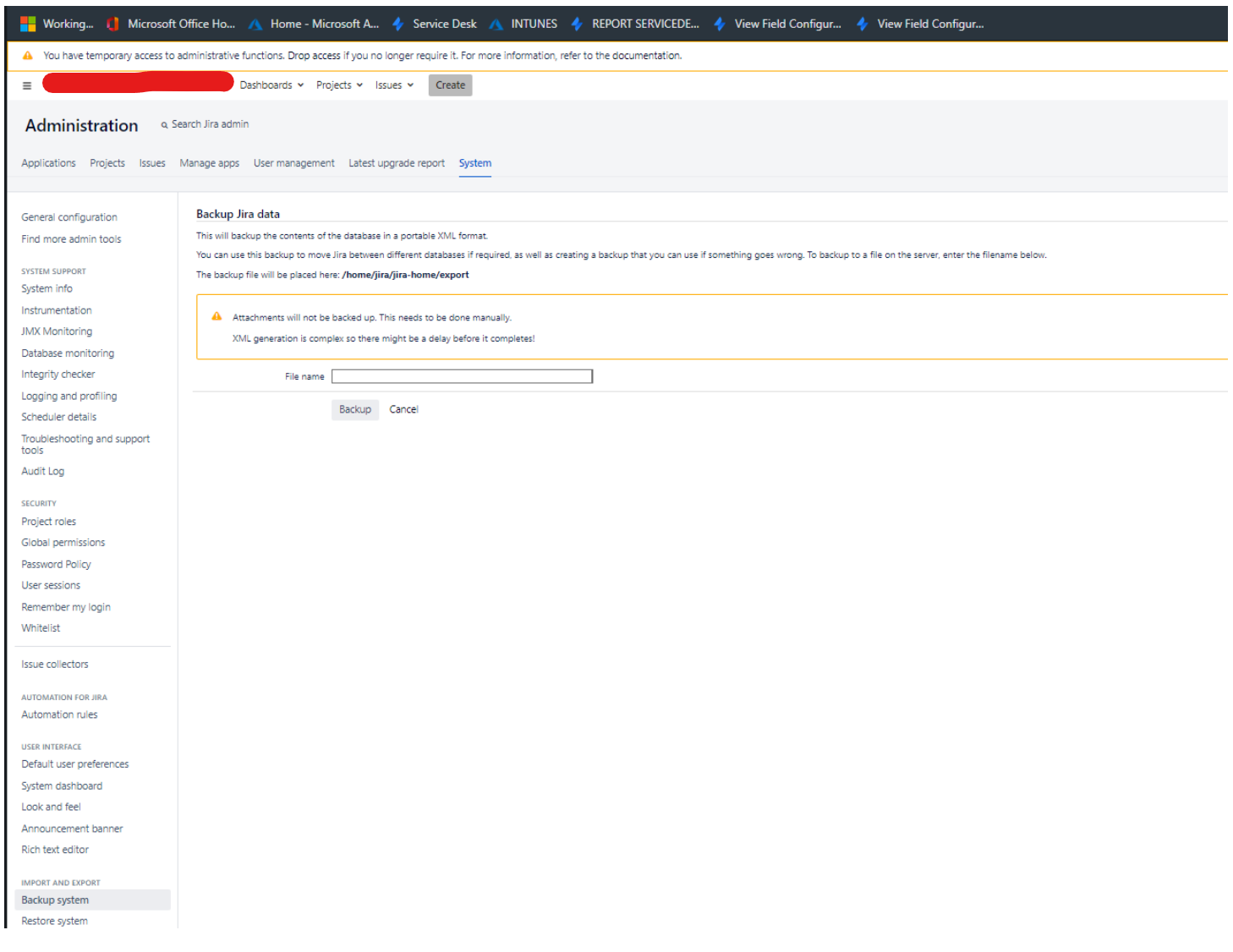
Task: Open System info in sidebar
Action: tap(47, 289)
